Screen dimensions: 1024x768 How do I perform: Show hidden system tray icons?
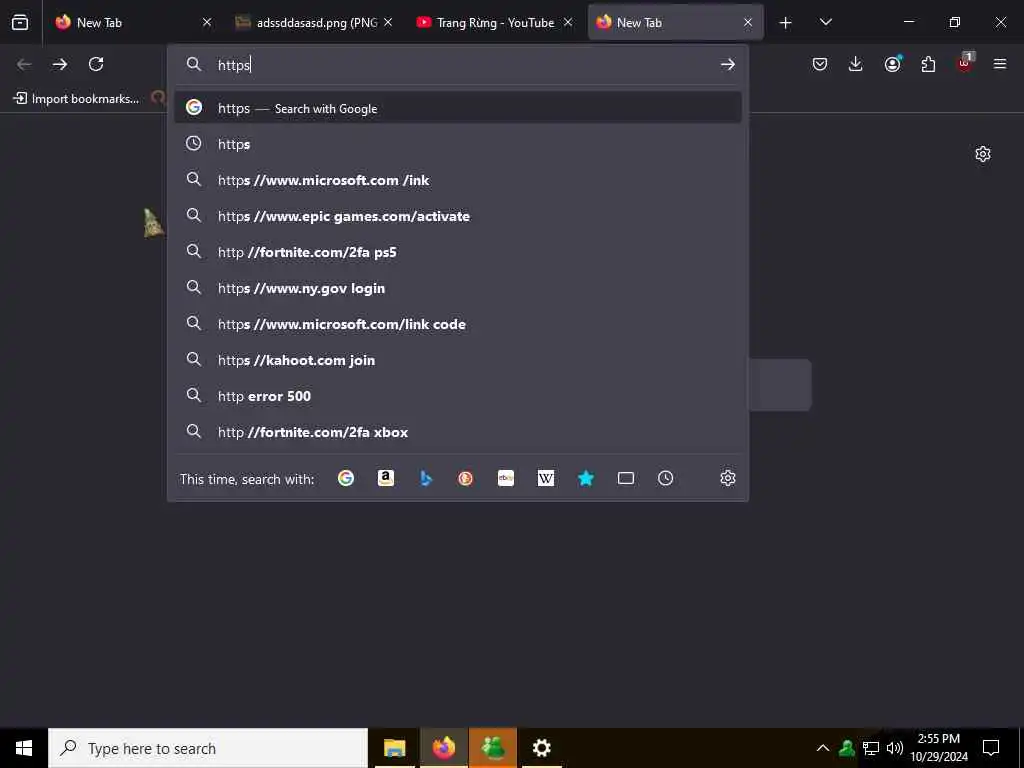[x=823, y=748]
